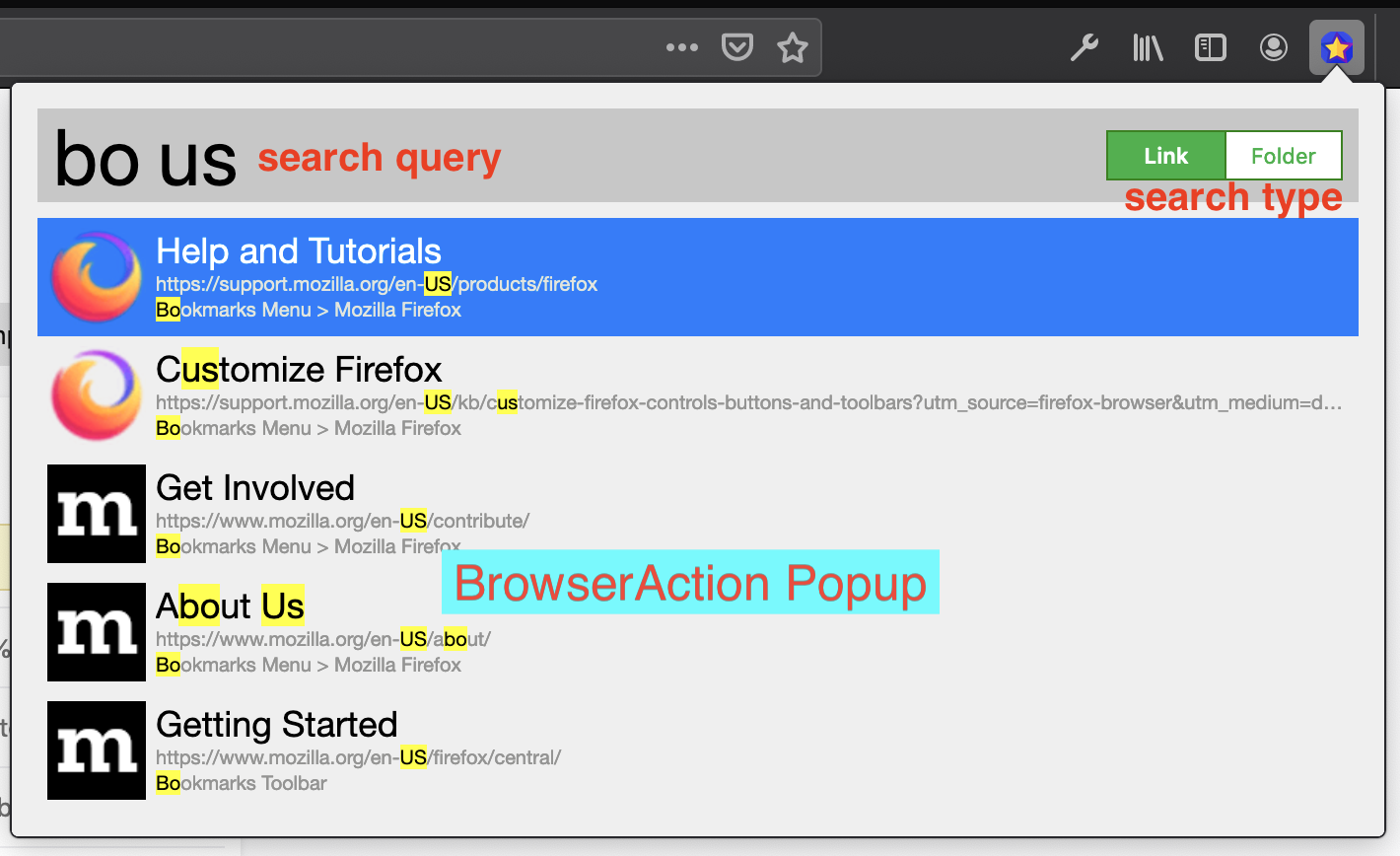The height and width of the screenshot is (856, 1400).
Task: Bookmark this page with star icon
Action: pos(793,47)
